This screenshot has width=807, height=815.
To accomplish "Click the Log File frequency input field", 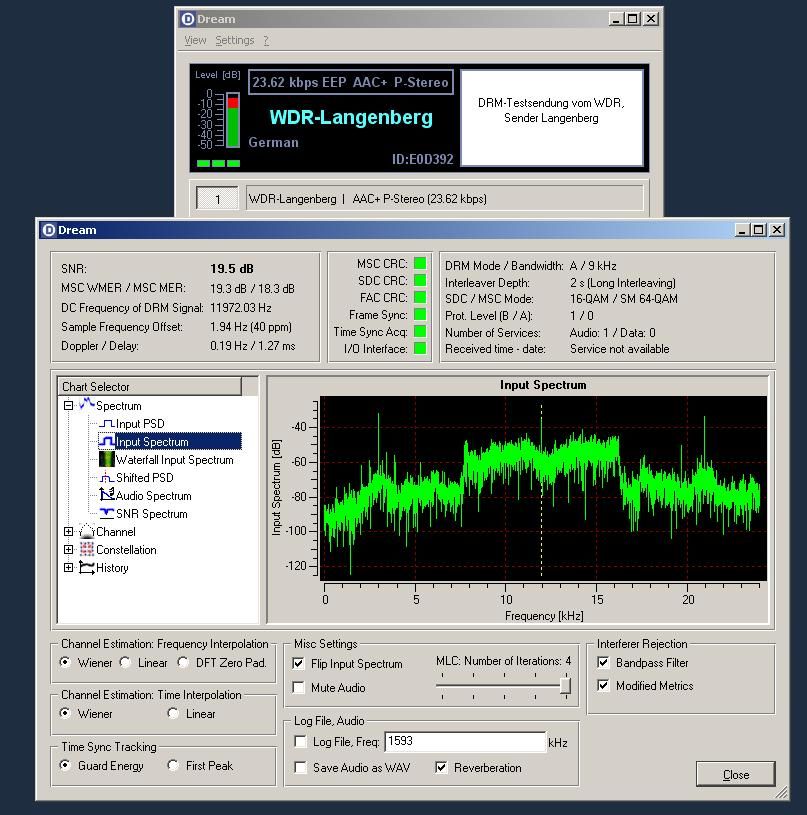I will click(465, 741).
